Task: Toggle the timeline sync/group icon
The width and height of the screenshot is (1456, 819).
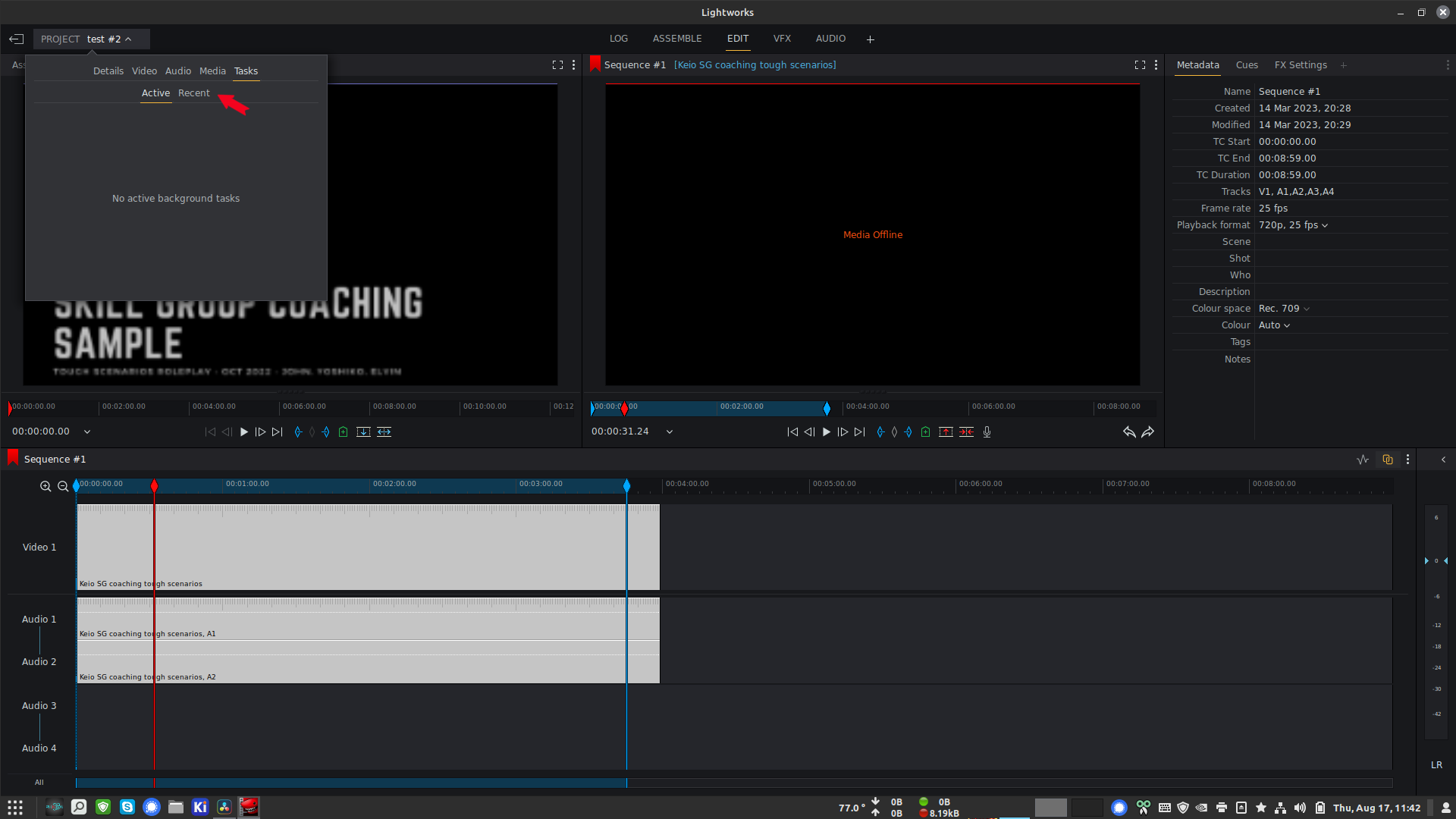Action: pyautogui.click(x=1388, y=460)
